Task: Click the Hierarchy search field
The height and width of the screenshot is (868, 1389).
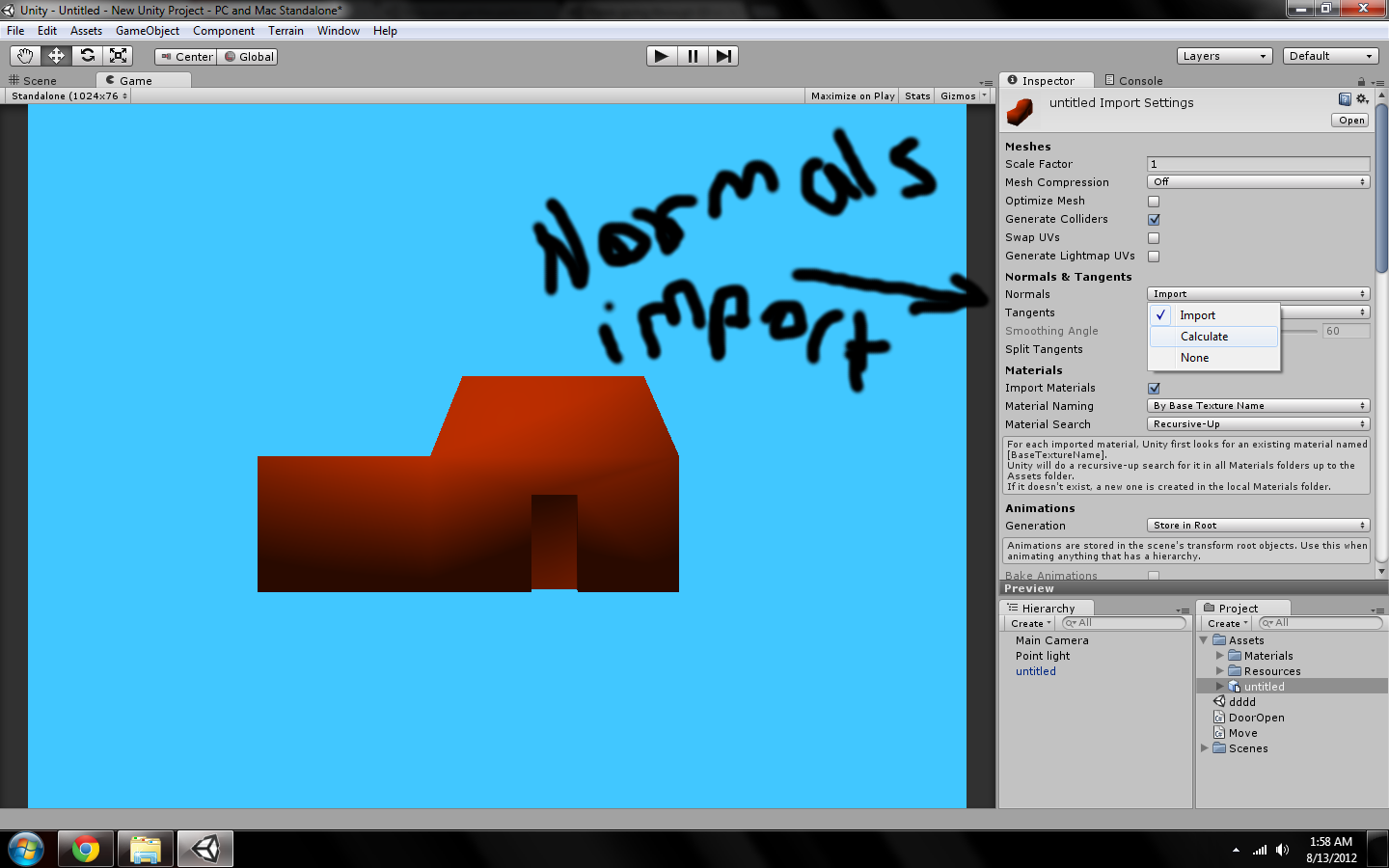Action: (1124, 624)
